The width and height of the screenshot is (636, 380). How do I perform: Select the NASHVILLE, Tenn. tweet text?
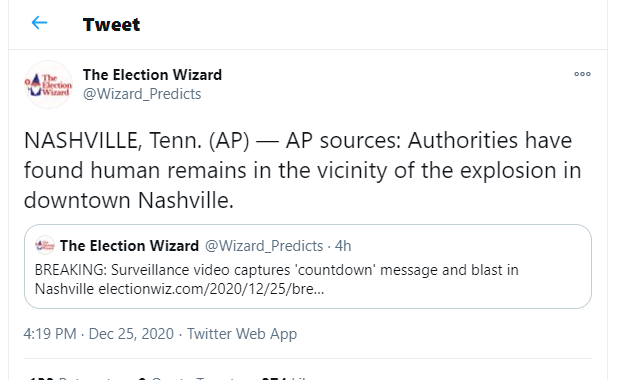tap(302, 170)
